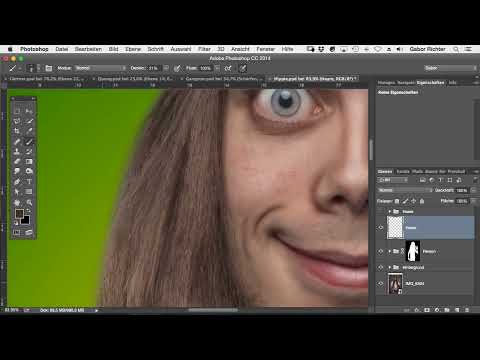Viewport: 480px width, 360px height.
Task: Select the Hand tool
Action: point(17,202)
